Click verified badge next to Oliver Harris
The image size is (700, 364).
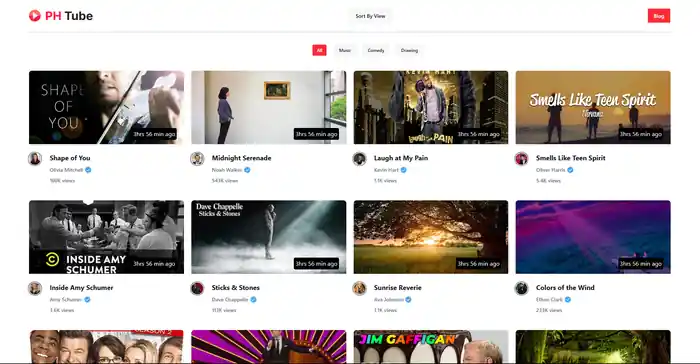click(570, 170)
